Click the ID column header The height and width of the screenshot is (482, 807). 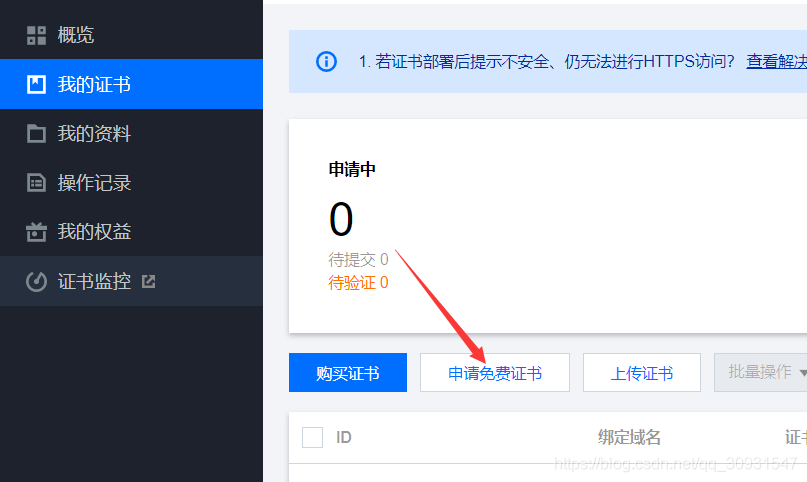click(x=344, y=437)
